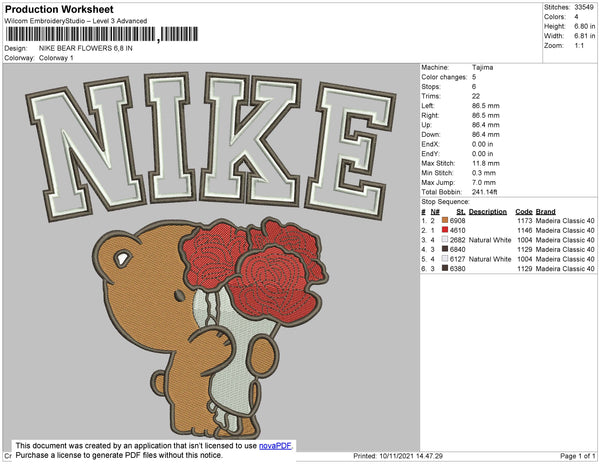Click the 'Left:' label

[x=427, y=106]
